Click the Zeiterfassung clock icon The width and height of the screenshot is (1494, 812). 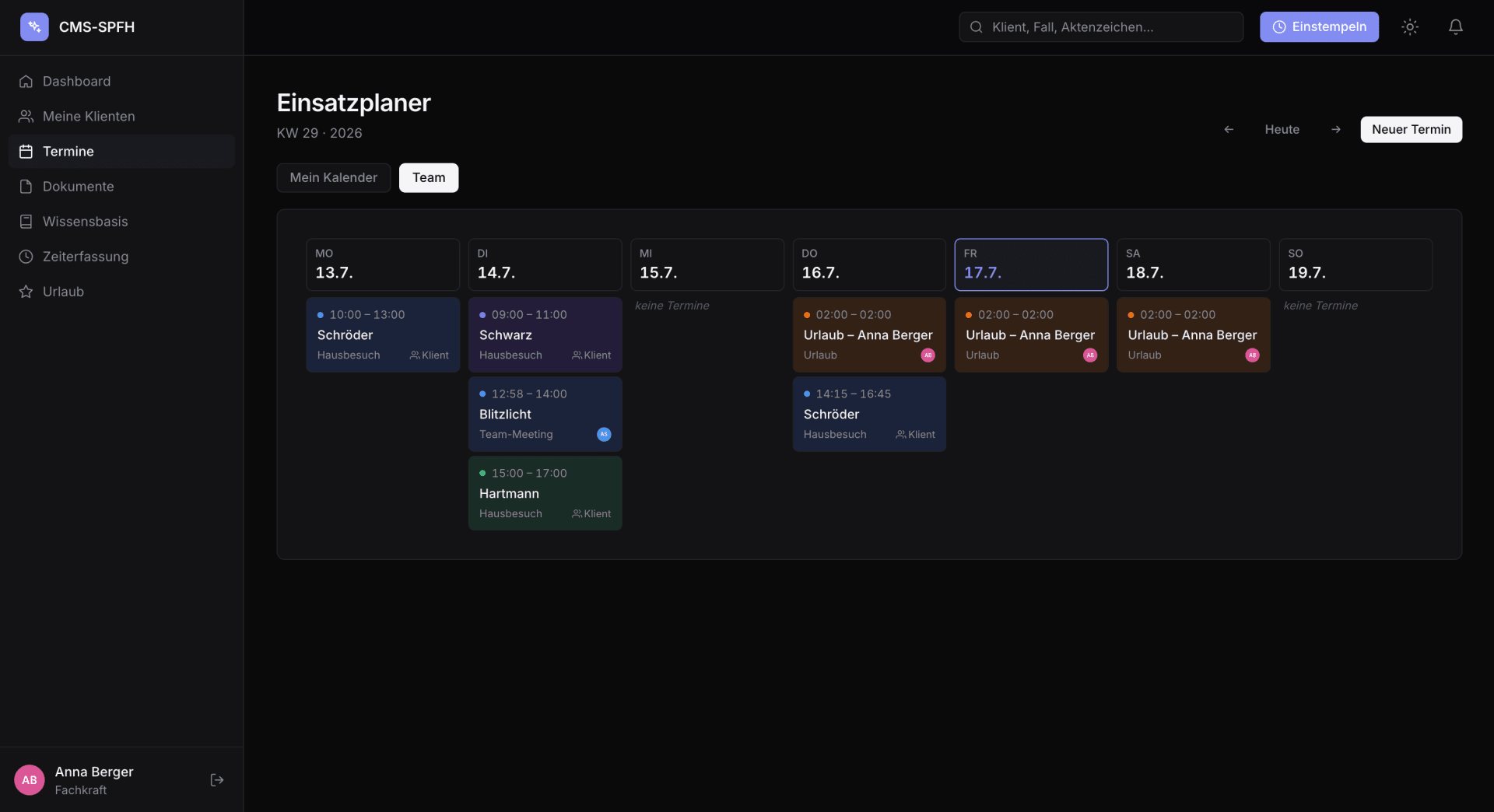[26, 256]
